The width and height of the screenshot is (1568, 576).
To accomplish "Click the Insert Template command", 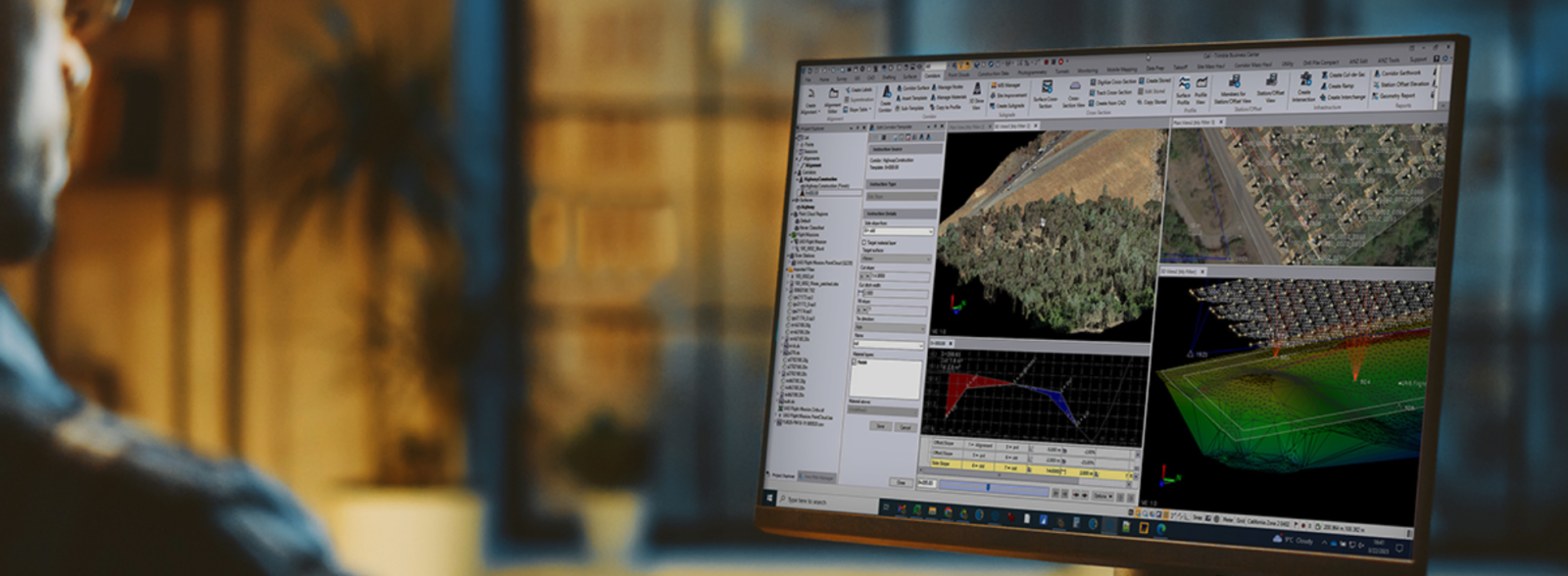I will tap(912, 98).
